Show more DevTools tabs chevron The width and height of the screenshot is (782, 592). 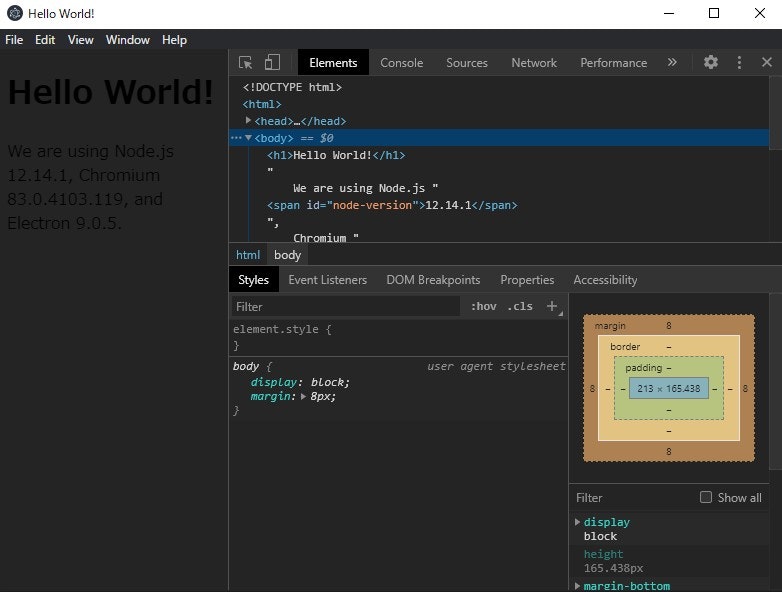(x=672, y=62)
